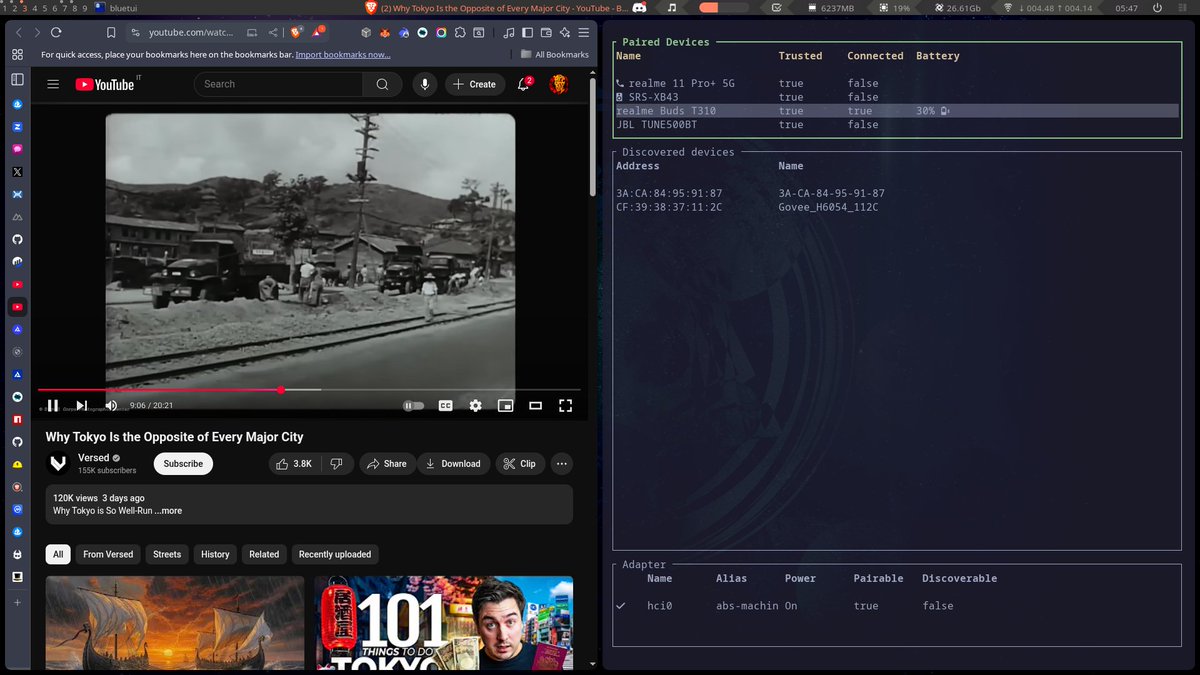The width and height of the screenshot is (1200, 675).
Task: Go to the YouTube home logo
Action: pyautogui.click(x=104, y=85)
